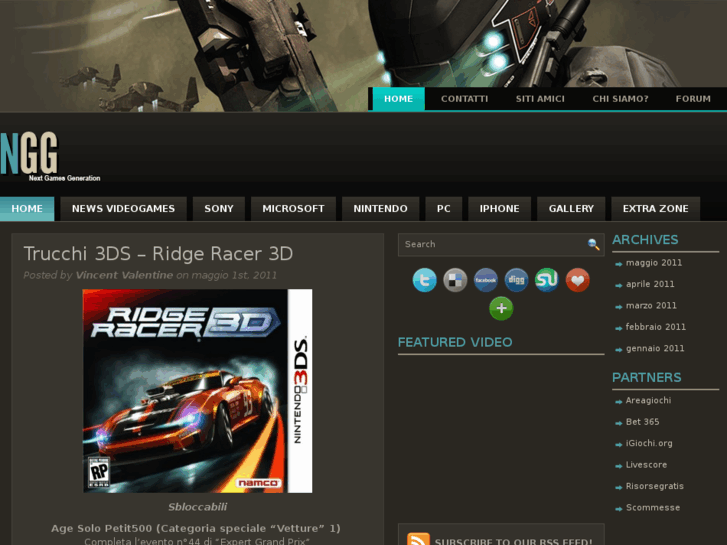
Task: Click the Digg share icon
Action: pyautogui.click(x=516, y=280)
